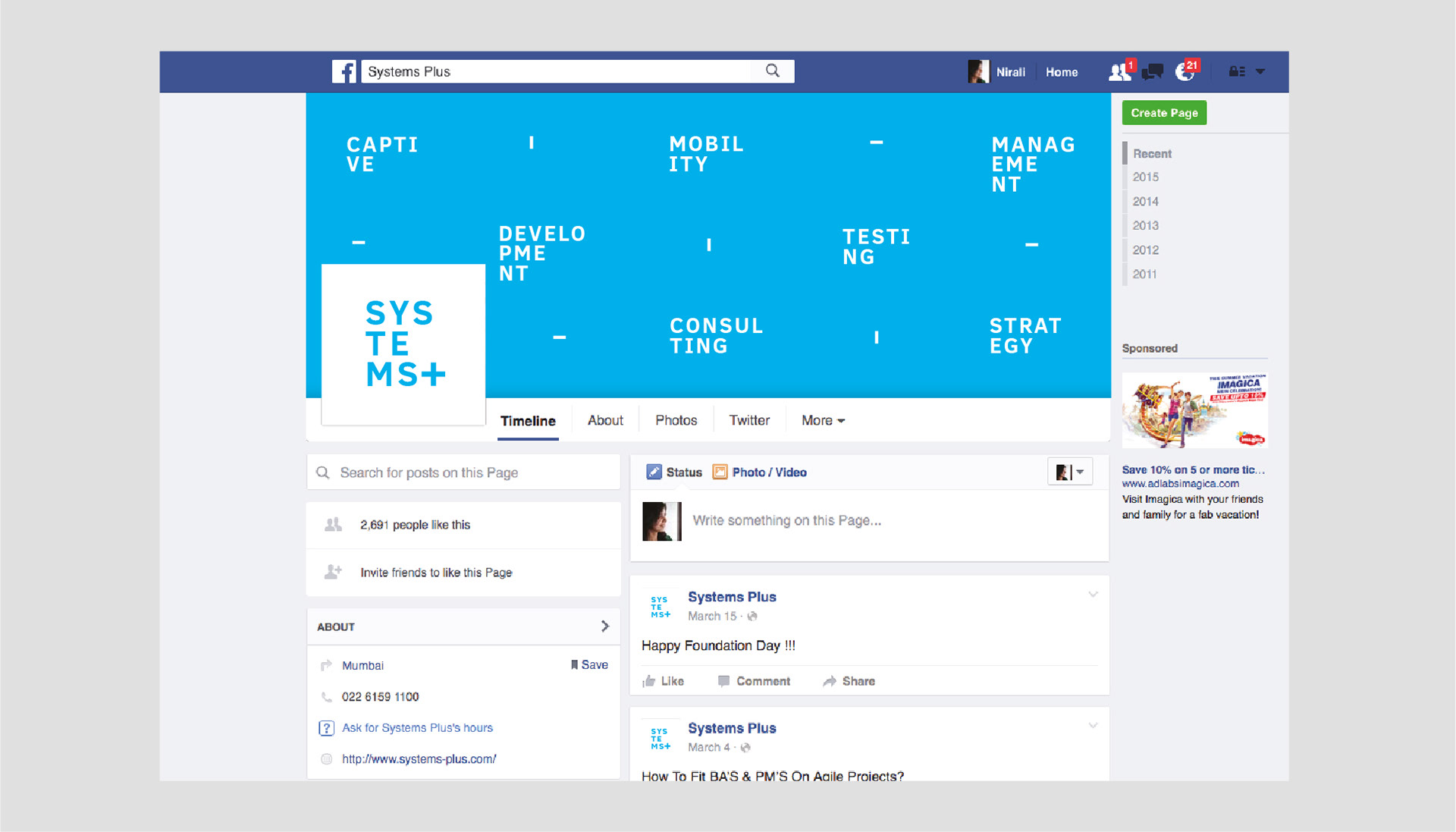Screen dimensions: 1456x832
Task: Open the March 15 post options chevron
Action: [1093, 594]
